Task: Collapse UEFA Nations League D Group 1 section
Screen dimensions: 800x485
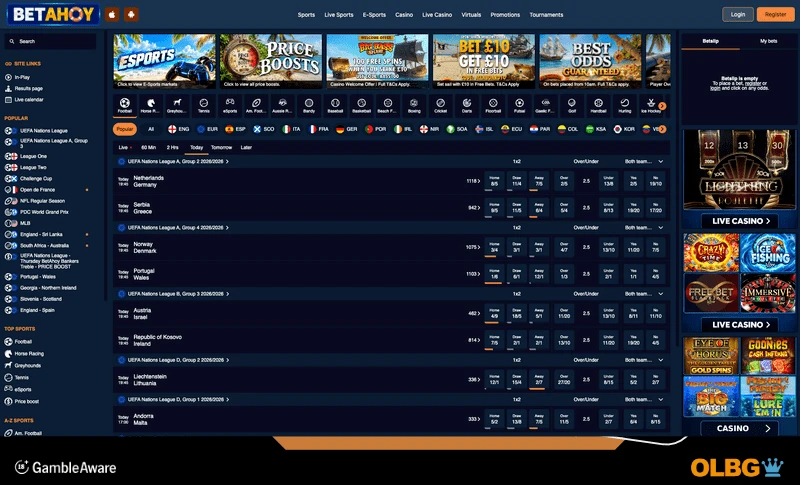Action: pyautogui.click(x=661, y=400)
